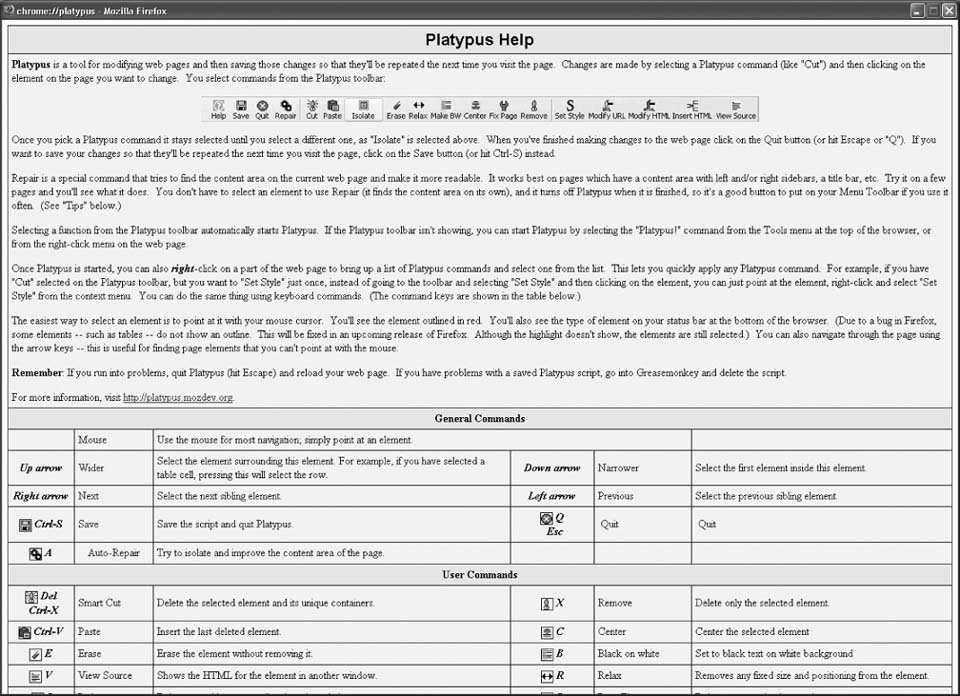Select the Paste tool in the Platypus toolbar
Image resolution: width=960 pixels, height=696 pixels.
click(332, 109)
